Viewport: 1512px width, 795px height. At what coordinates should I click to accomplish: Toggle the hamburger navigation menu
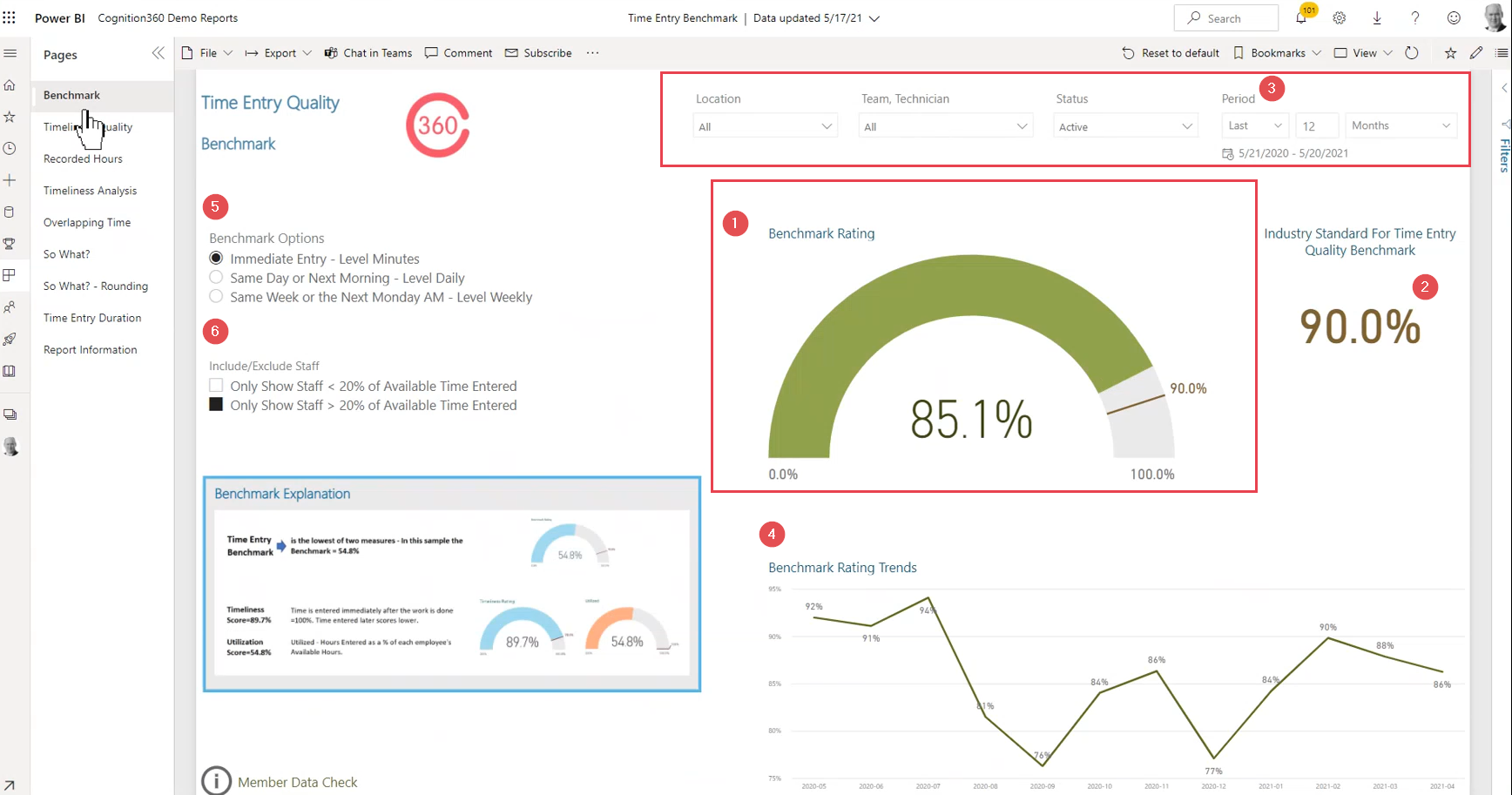(x=10, y=53)
